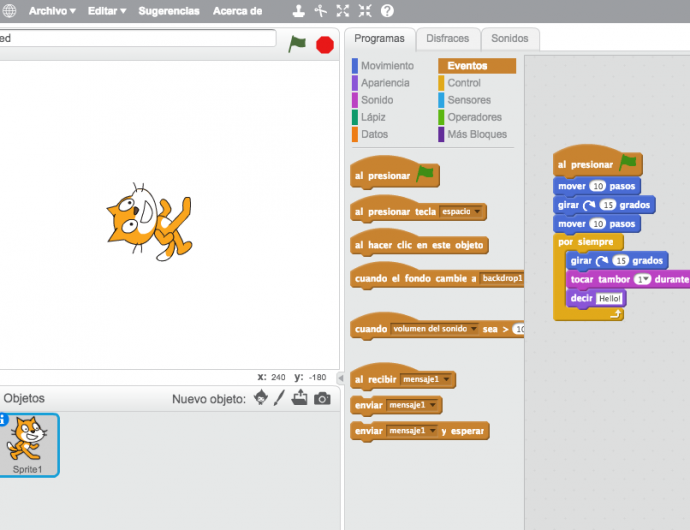The height and width of the screenshot is (530, 690).
Task: Click the green flag above the stage
Action: tap(297, 44)
